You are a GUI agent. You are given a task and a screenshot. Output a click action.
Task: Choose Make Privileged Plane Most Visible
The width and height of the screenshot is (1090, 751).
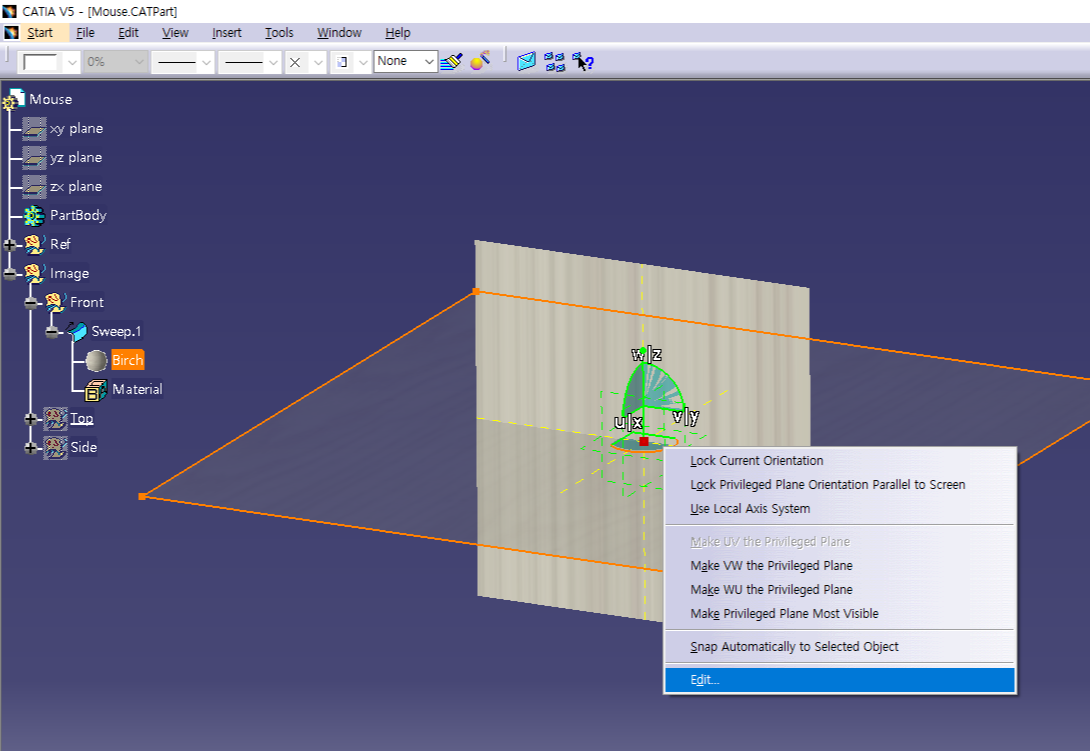840,613
